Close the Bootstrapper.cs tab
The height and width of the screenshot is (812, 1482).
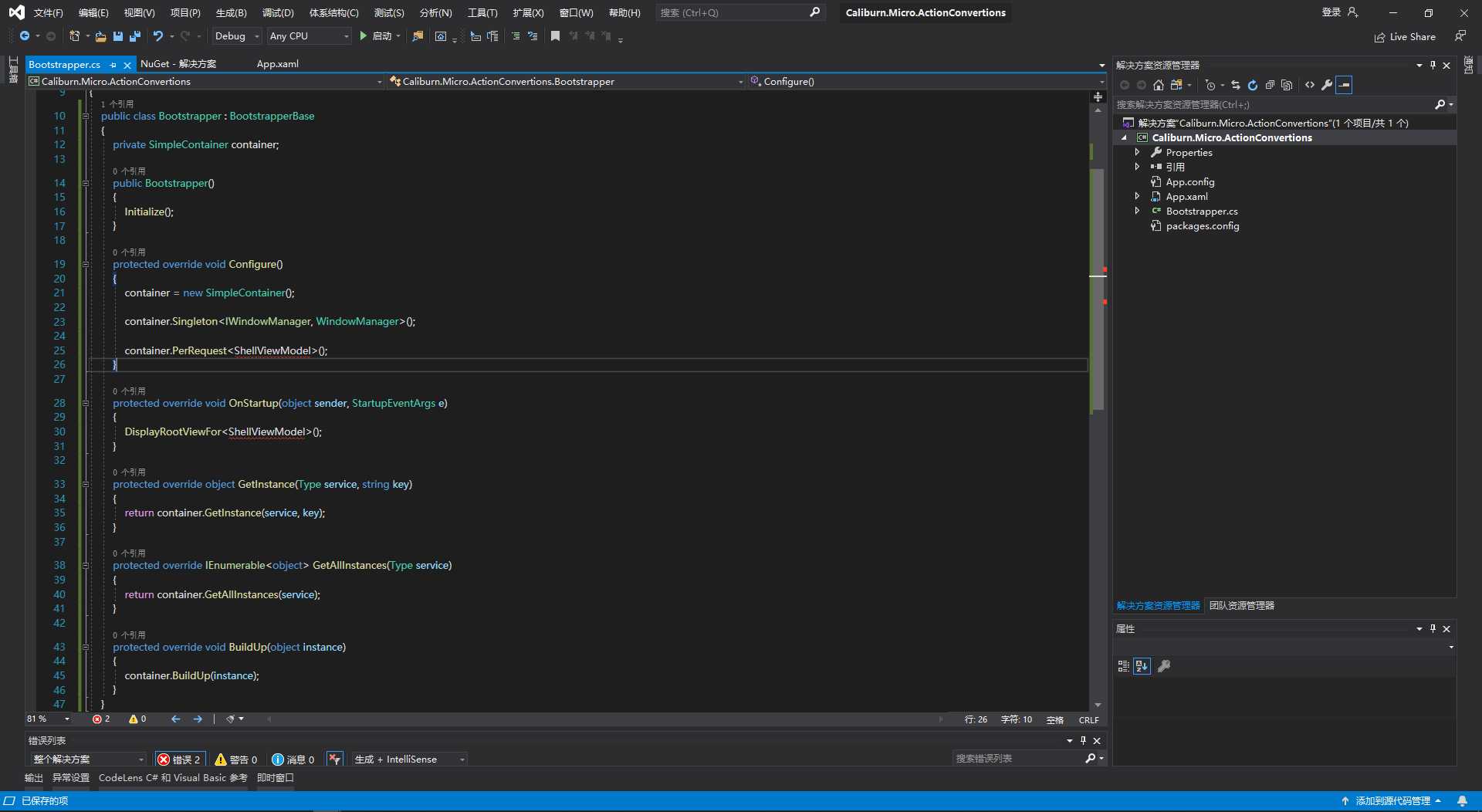(x=127, y=66)
